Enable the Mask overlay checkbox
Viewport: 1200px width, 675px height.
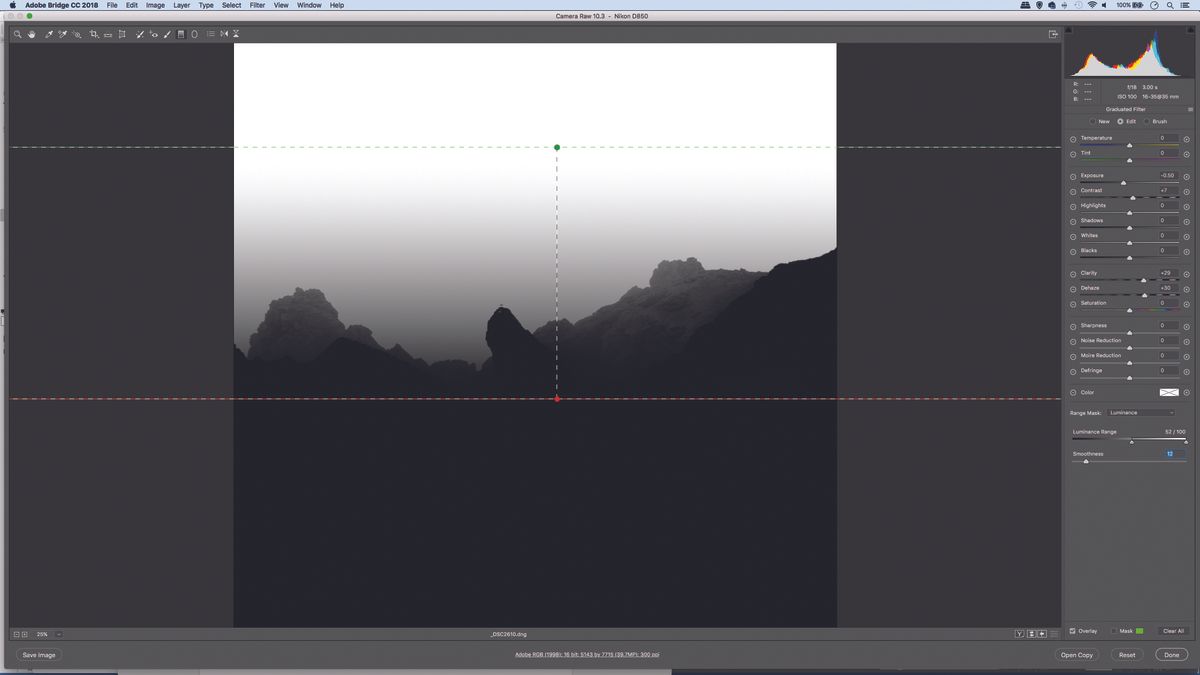point(1115,631)
